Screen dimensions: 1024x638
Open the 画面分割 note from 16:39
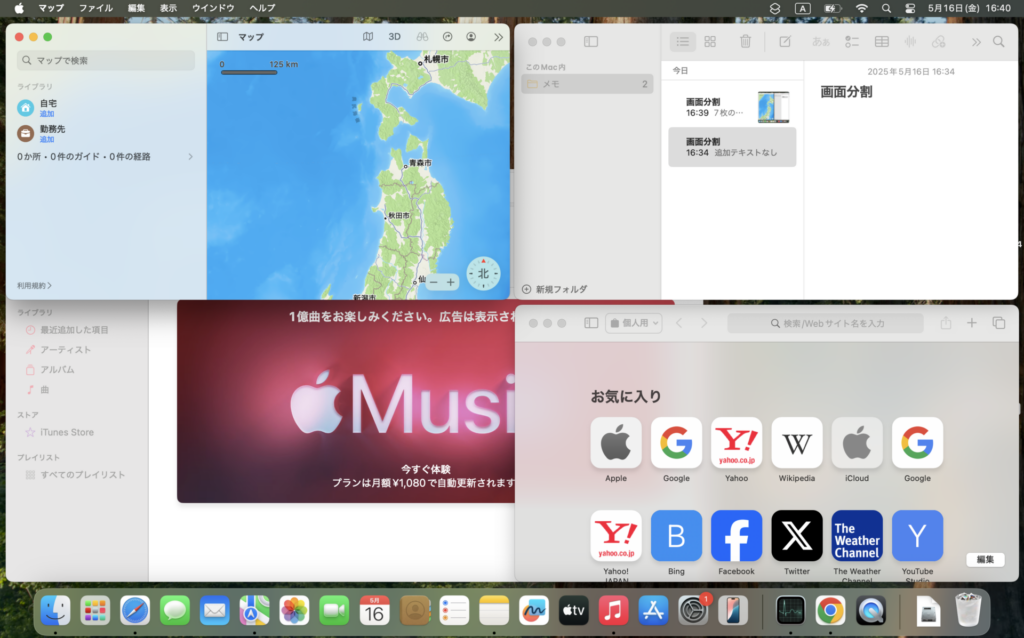coord(732,108)
